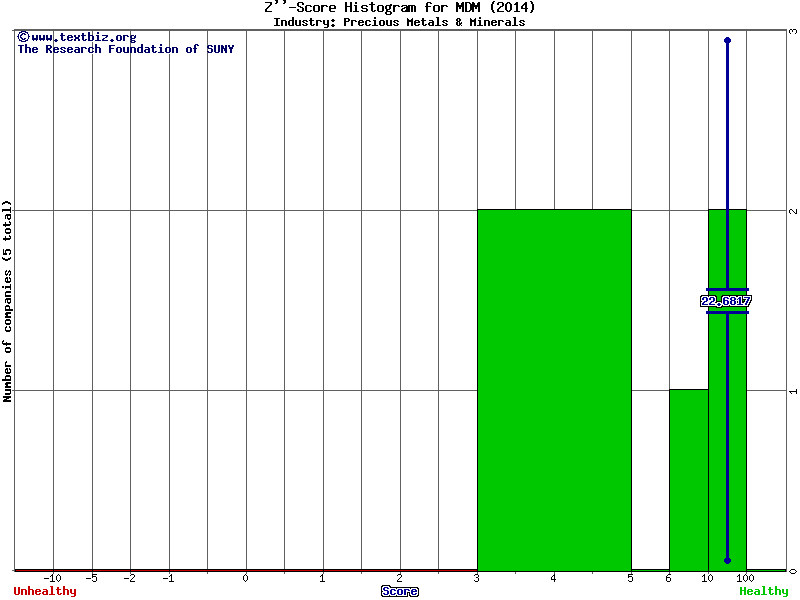
Task: Click the red Unhealthy label
Action: pos(45,591)
